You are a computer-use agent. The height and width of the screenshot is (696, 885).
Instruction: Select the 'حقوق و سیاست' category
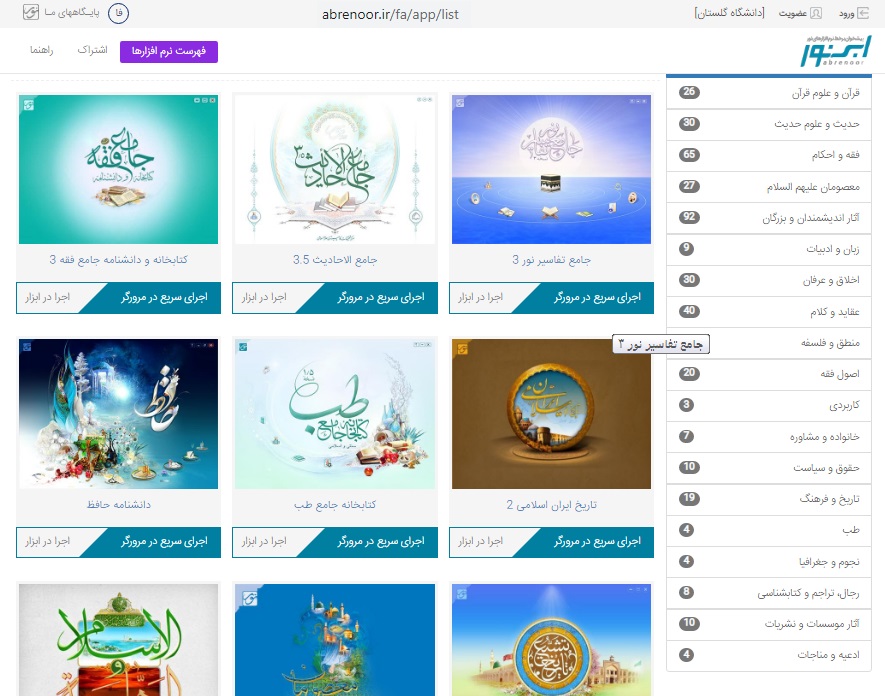pos(769,467)
